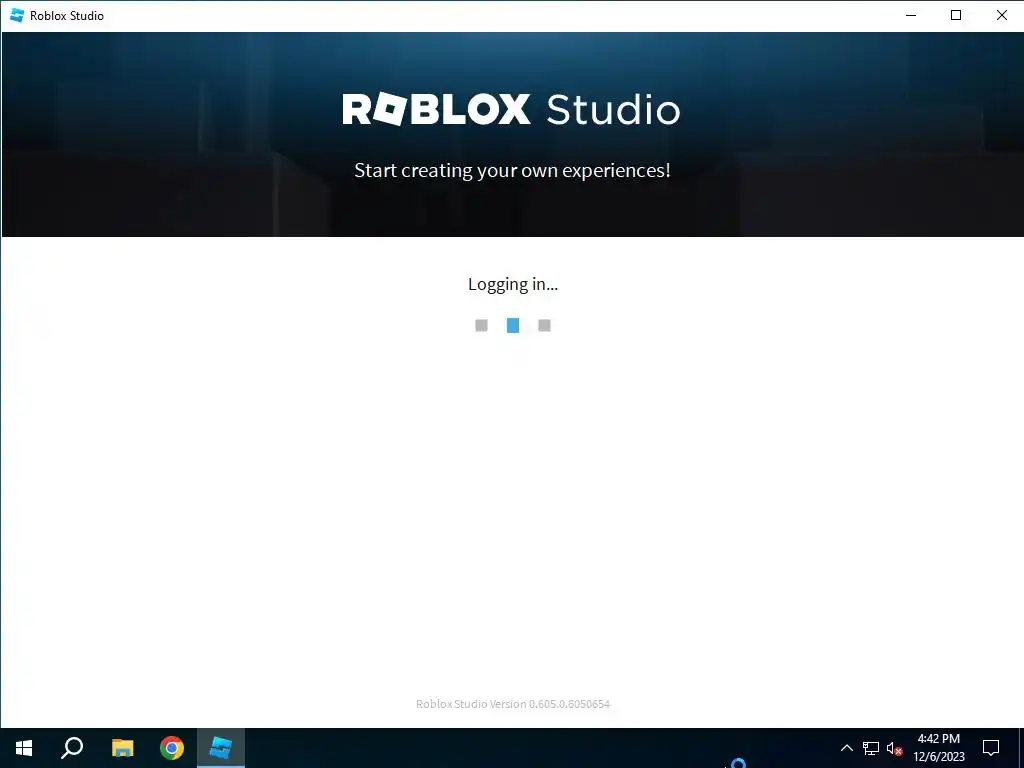Maximize the Roblox Studio window
Screen dimensions: 1024x768
click(955, 15)
